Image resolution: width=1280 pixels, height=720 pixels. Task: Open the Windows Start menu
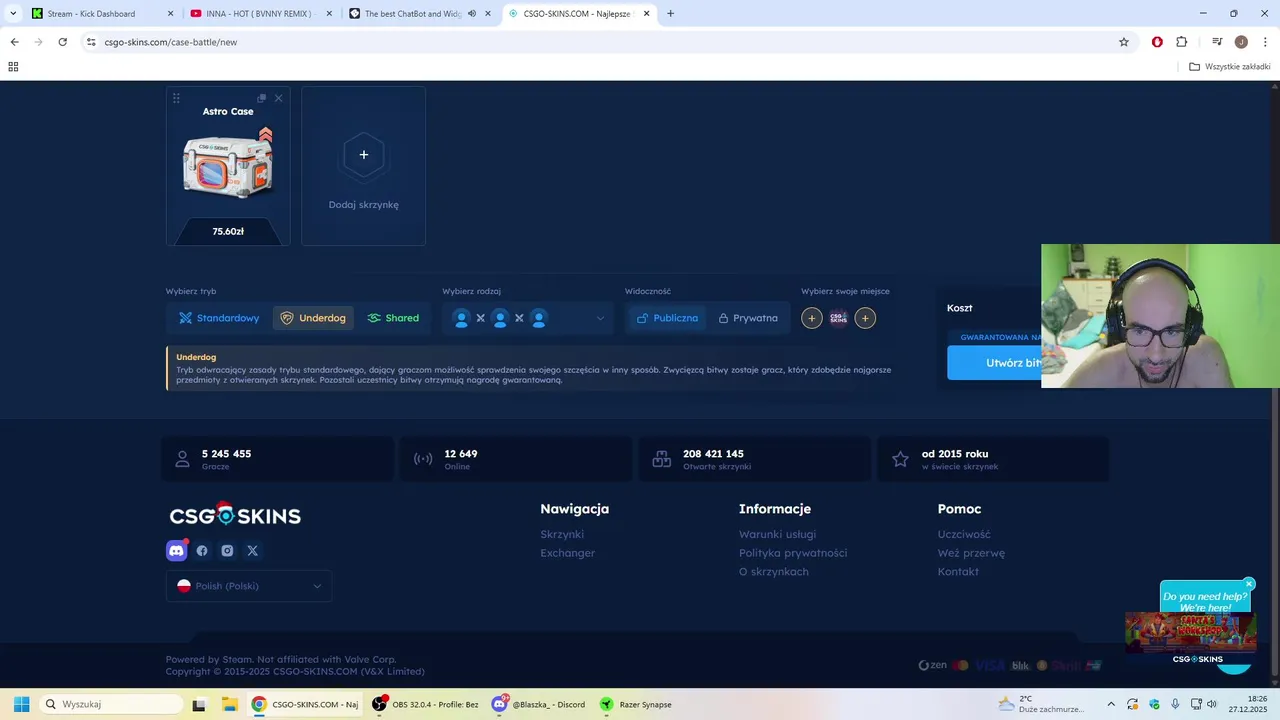pyautogui.click(x=21, y=704)
